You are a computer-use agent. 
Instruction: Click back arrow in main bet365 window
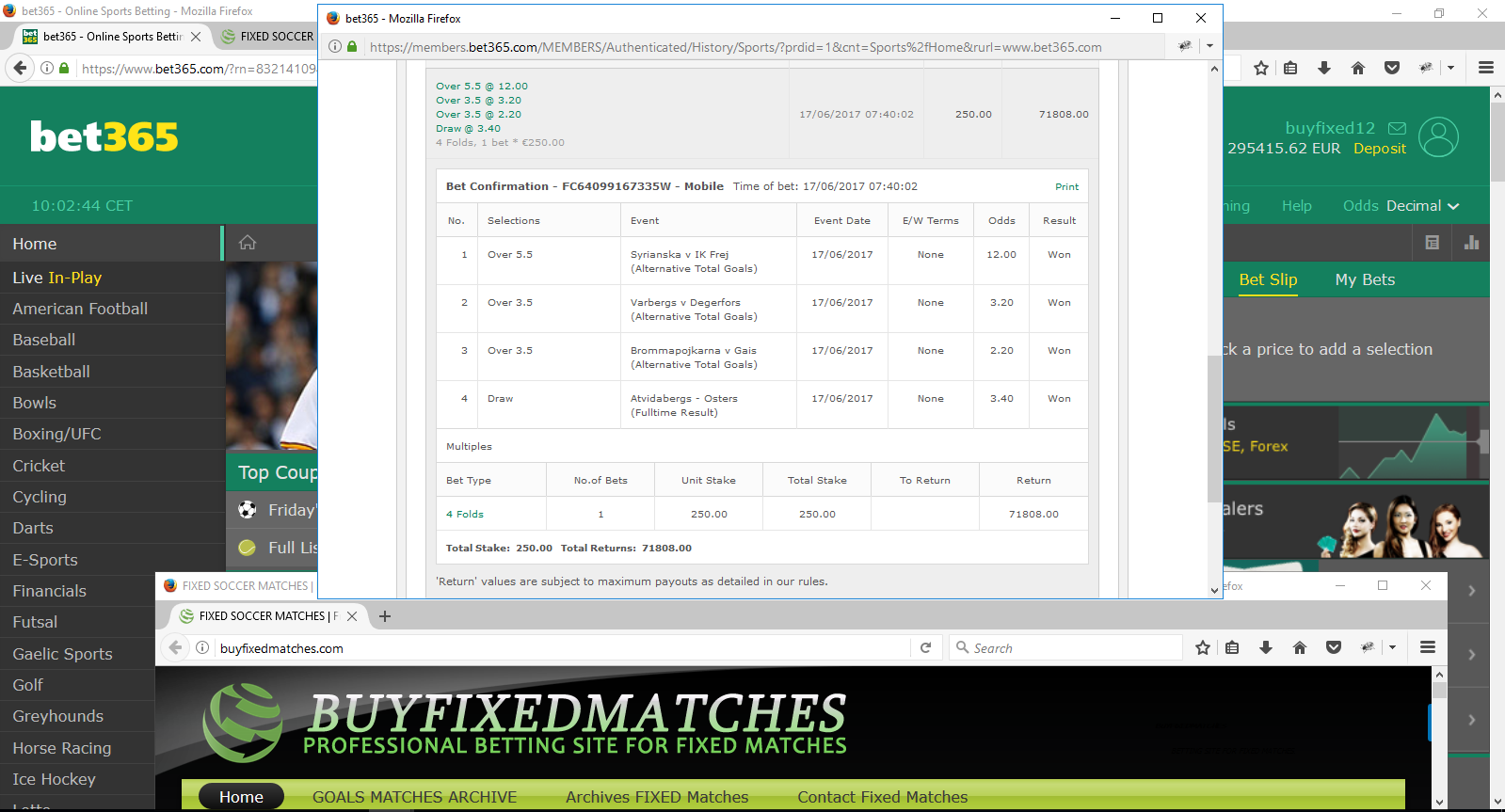[x=20, y=68]
